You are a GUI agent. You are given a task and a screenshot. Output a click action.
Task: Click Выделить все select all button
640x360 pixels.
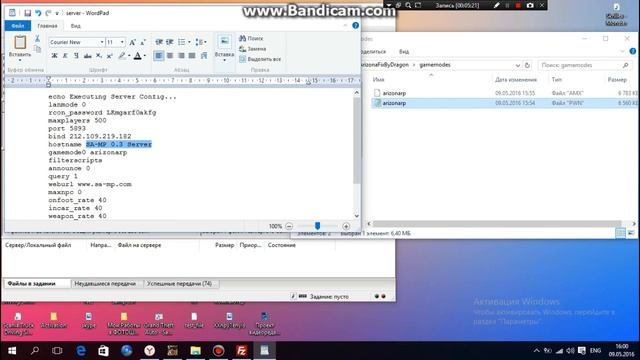point(260,59)
